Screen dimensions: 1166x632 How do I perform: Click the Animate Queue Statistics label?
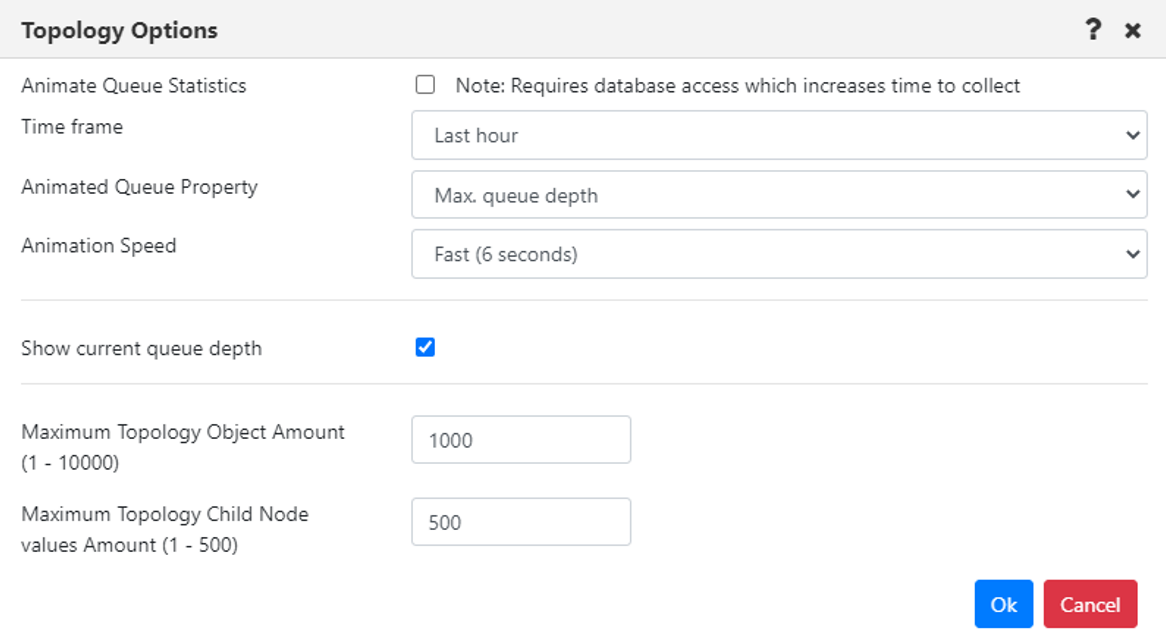(x=134, y=86)
